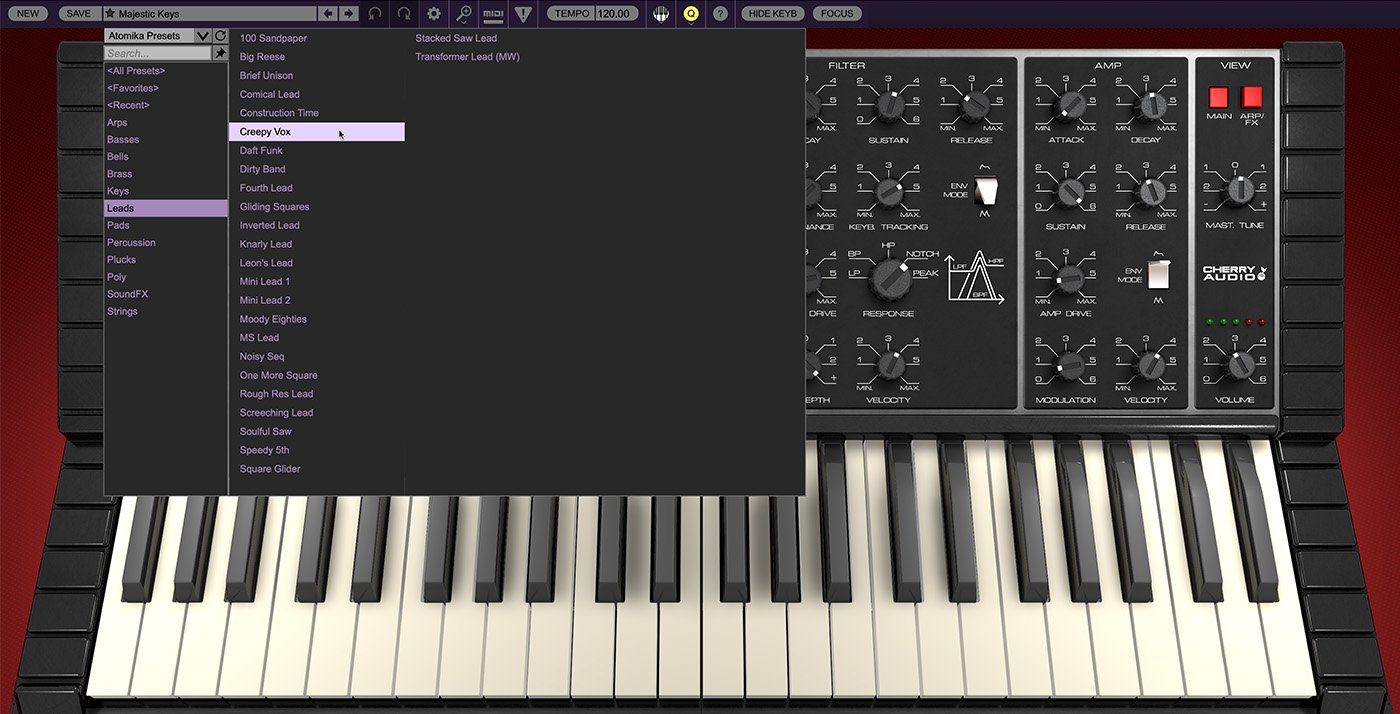Toggle the yellow Q quantize icon

coord(690,13)
